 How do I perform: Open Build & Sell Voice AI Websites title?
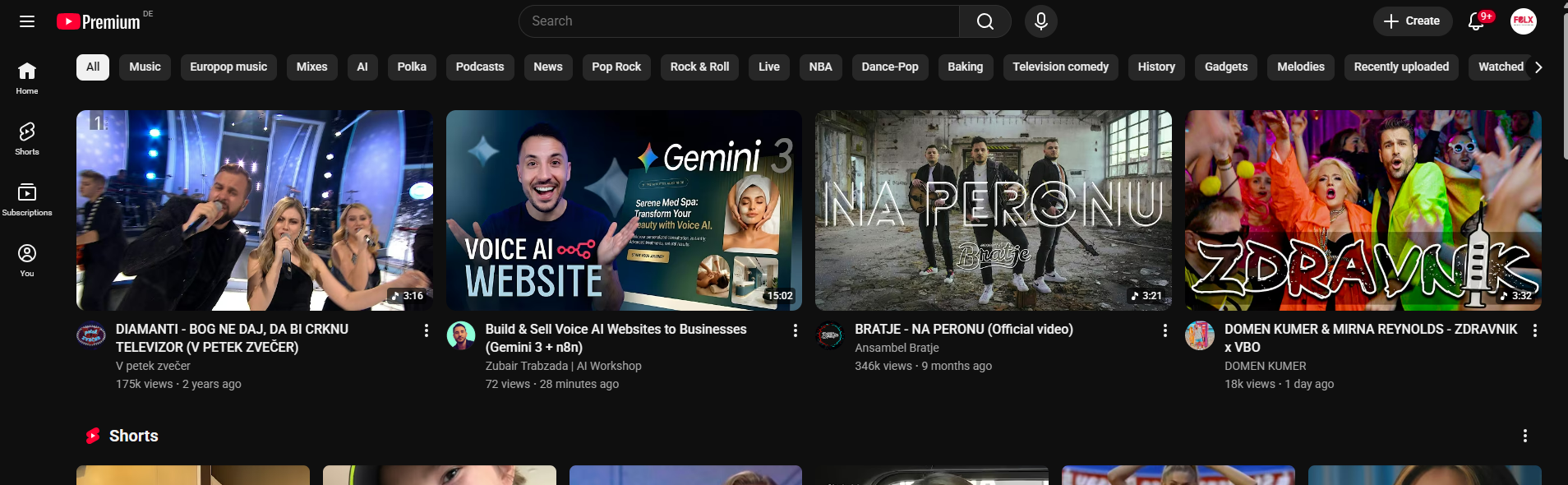[x=616, y=338]
